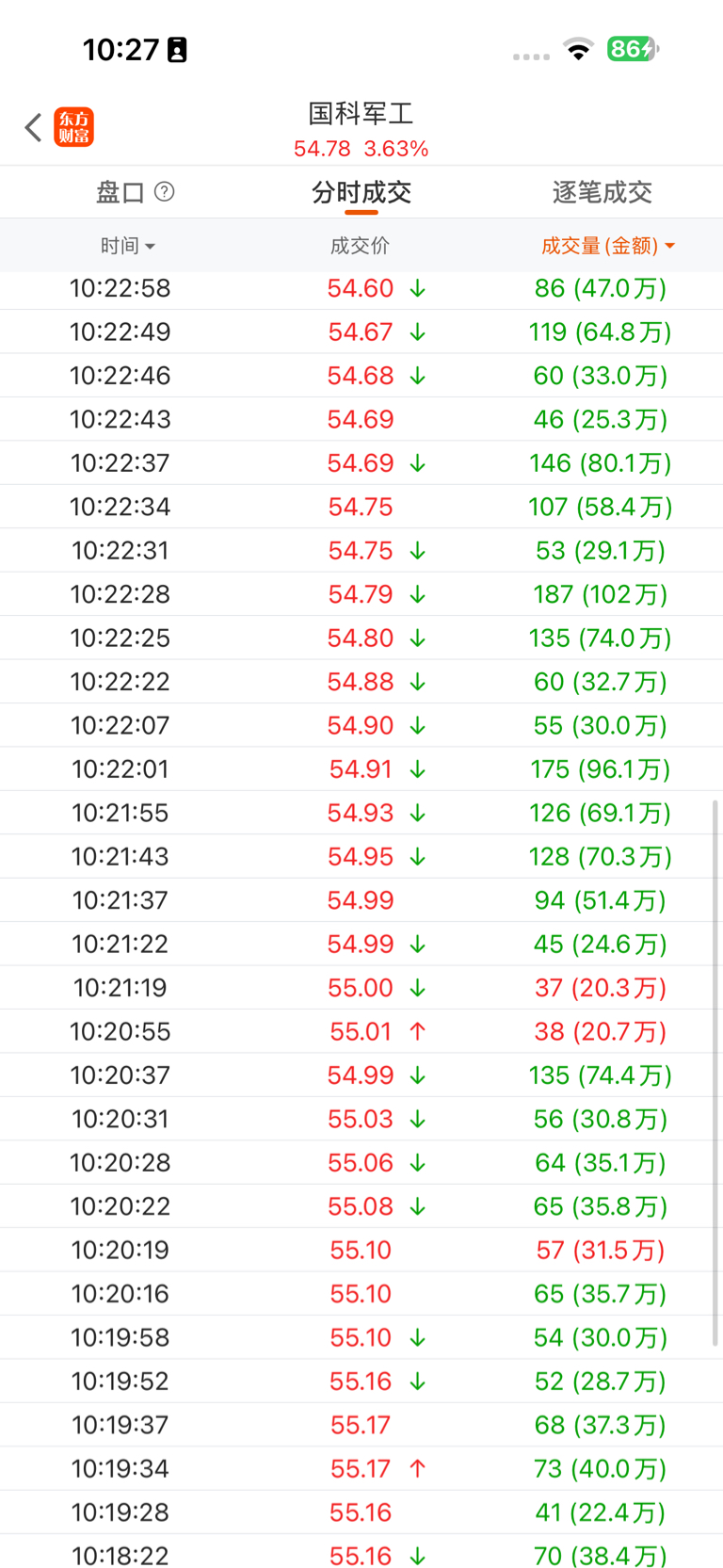Open the 成交量(金额) dropdown
This screenshot has width=723, height=1568.
608,246
